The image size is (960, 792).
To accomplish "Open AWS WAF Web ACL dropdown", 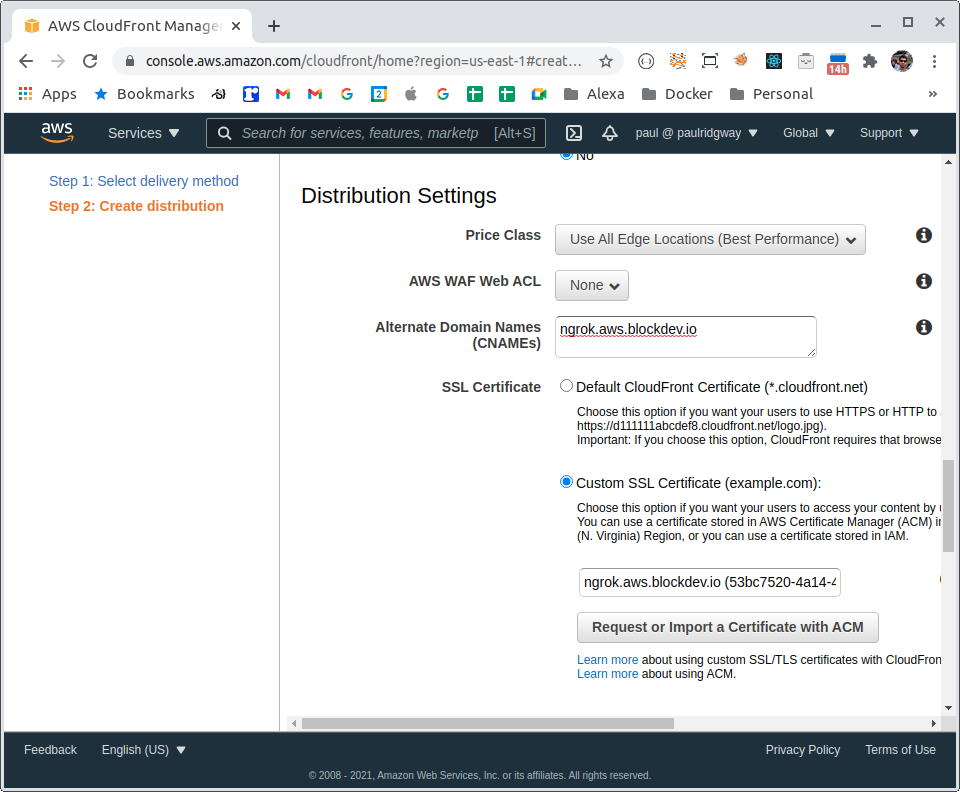I will coord(591,285).
